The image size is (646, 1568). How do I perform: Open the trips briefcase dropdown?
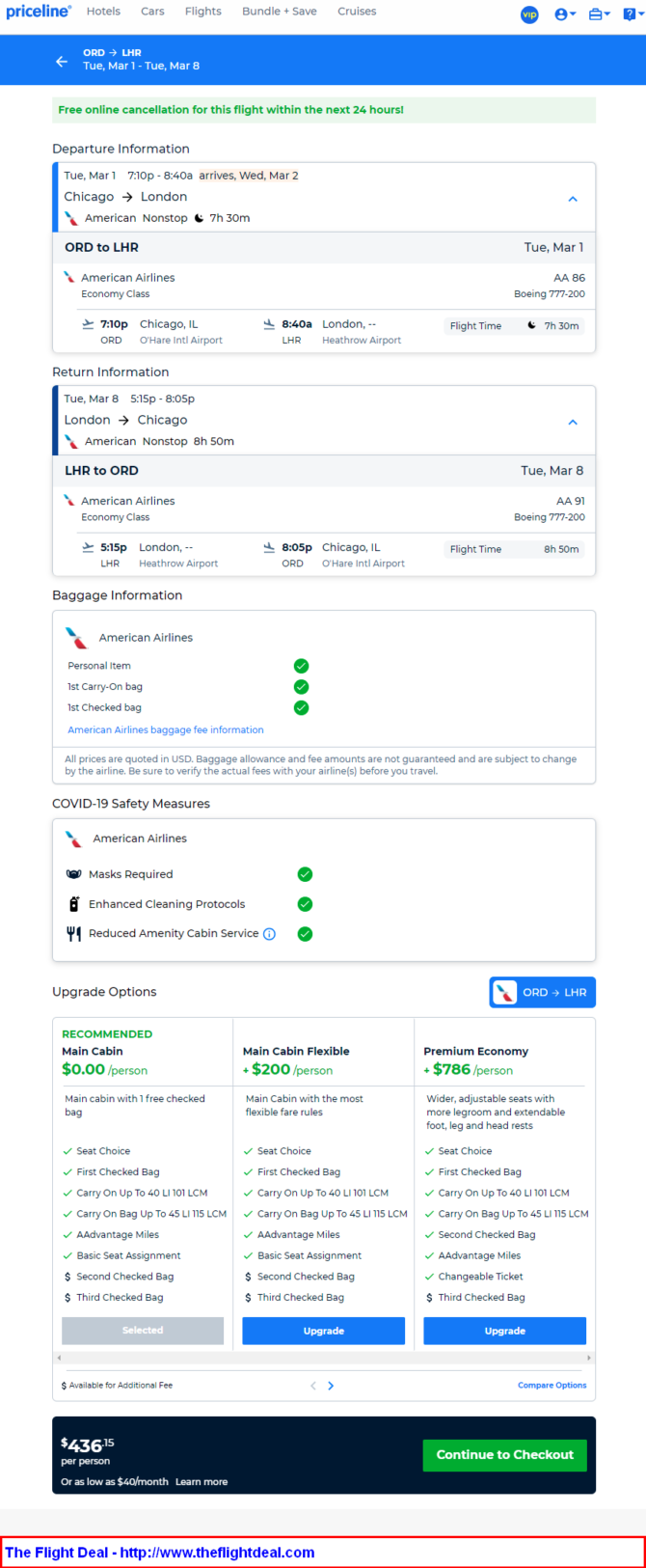(599, 14)
